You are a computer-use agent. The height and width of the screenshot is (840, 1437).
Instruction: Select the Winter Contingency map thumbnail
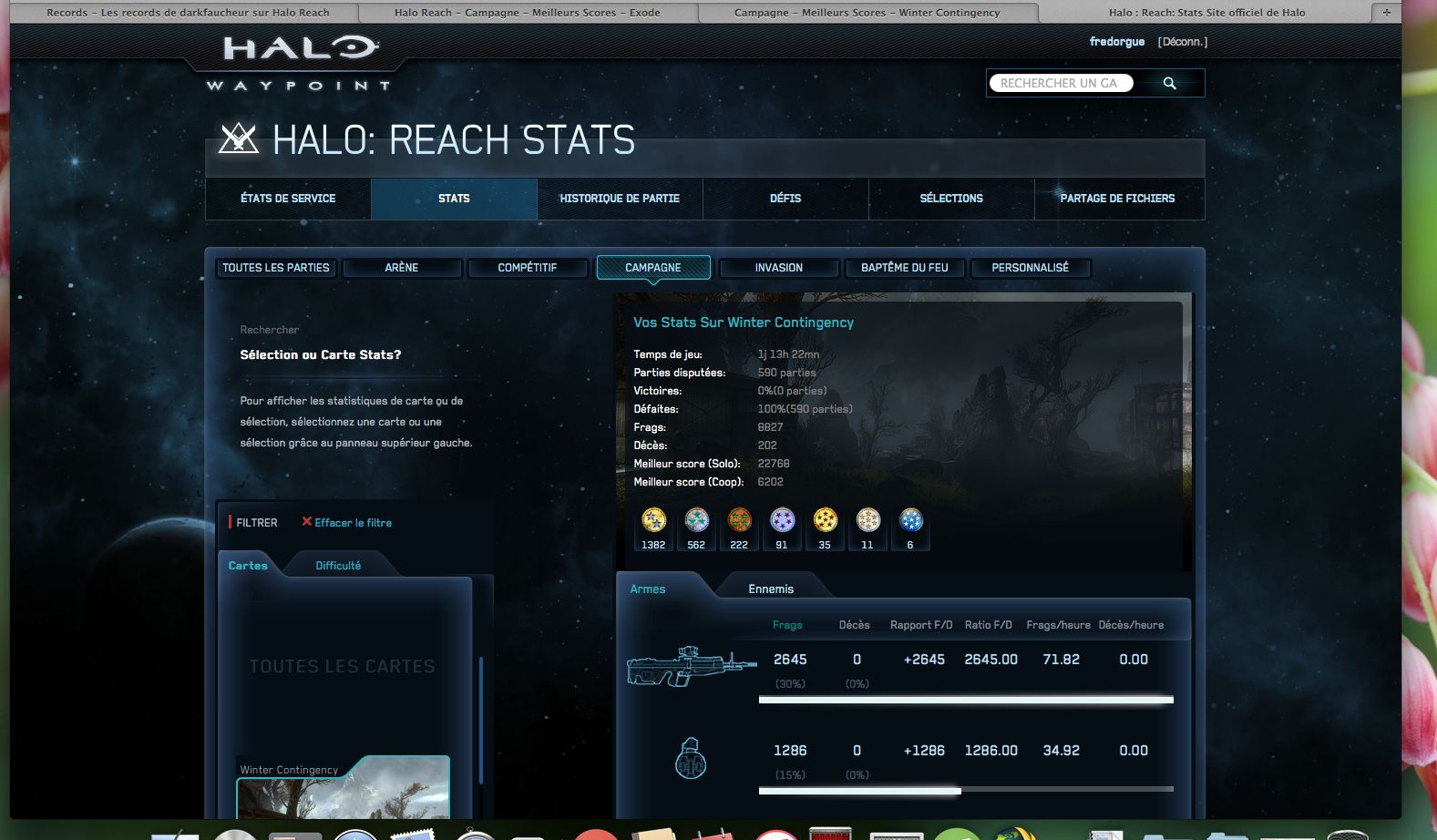click(x=344, y=791)
